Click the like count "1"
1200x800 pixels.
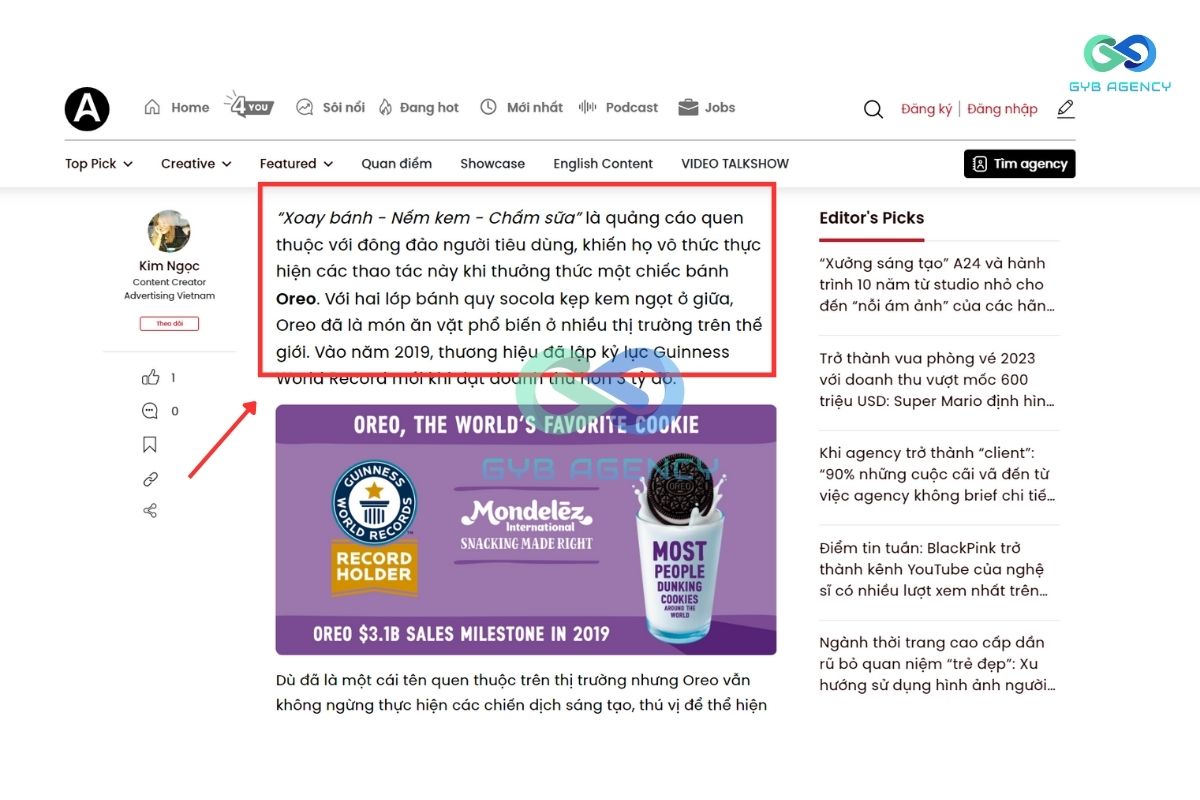click(173, 378)
